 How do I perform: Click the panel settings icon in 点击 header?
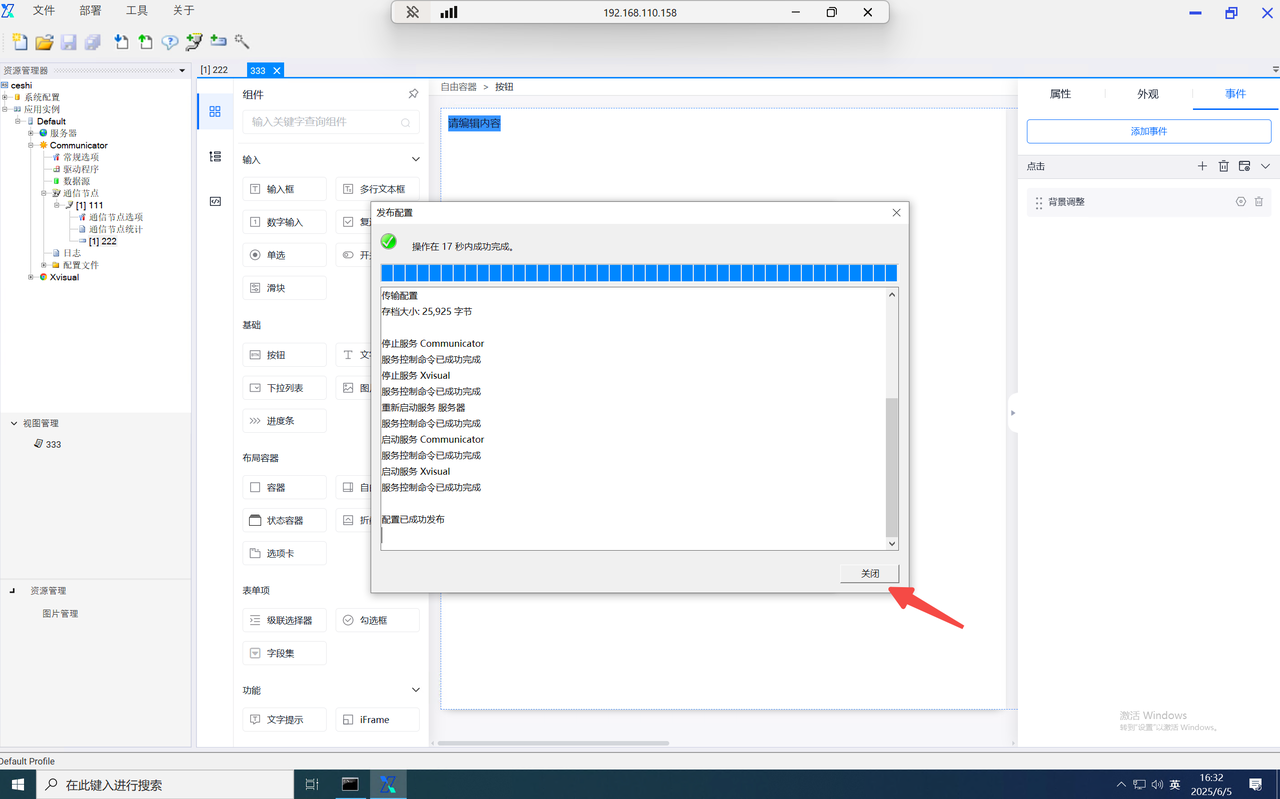pos(1244,166)
